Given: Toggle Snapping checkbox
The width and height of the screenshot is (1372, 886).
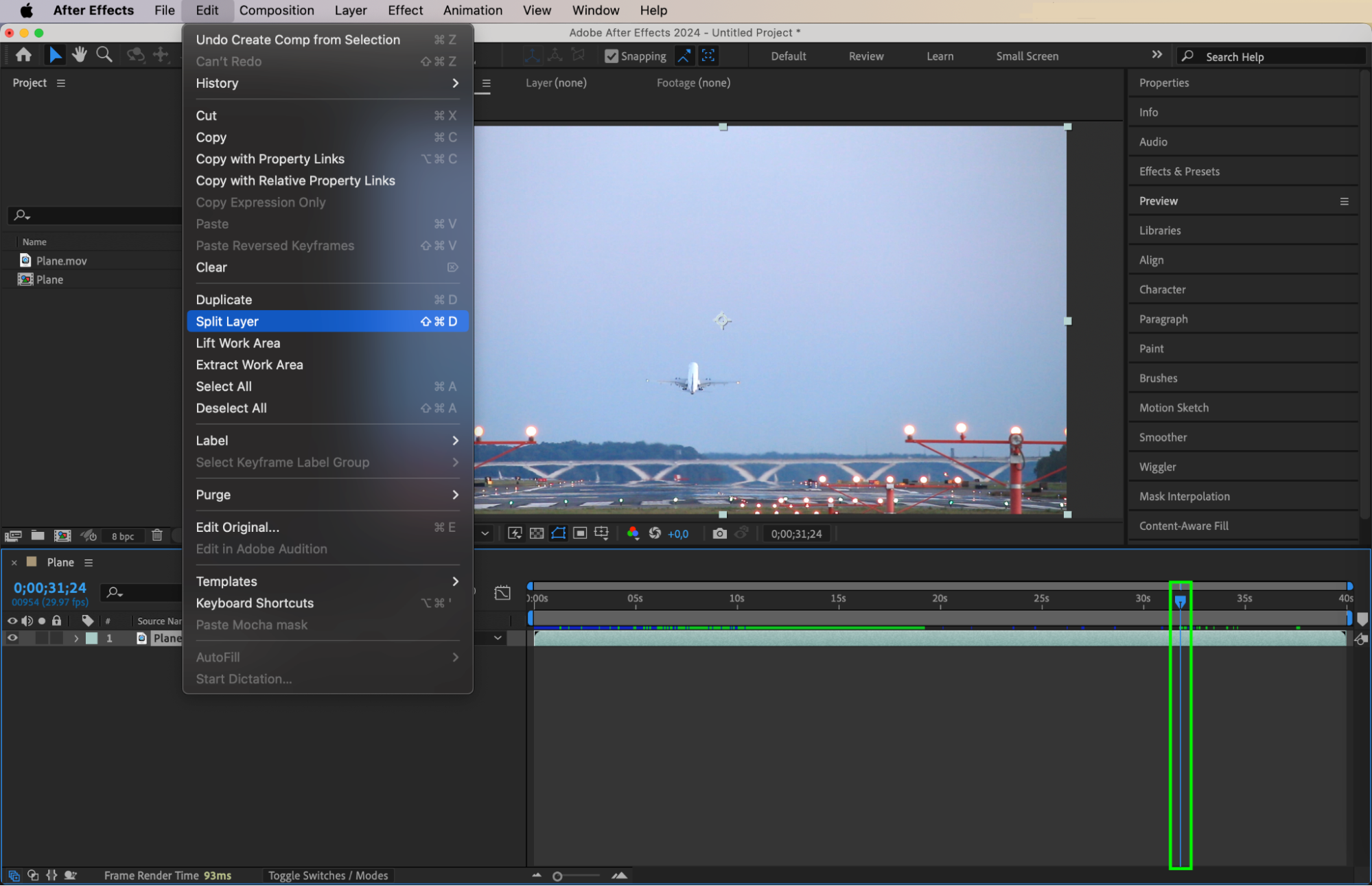Looking at the screenshot, I should (x=611, y=56).
